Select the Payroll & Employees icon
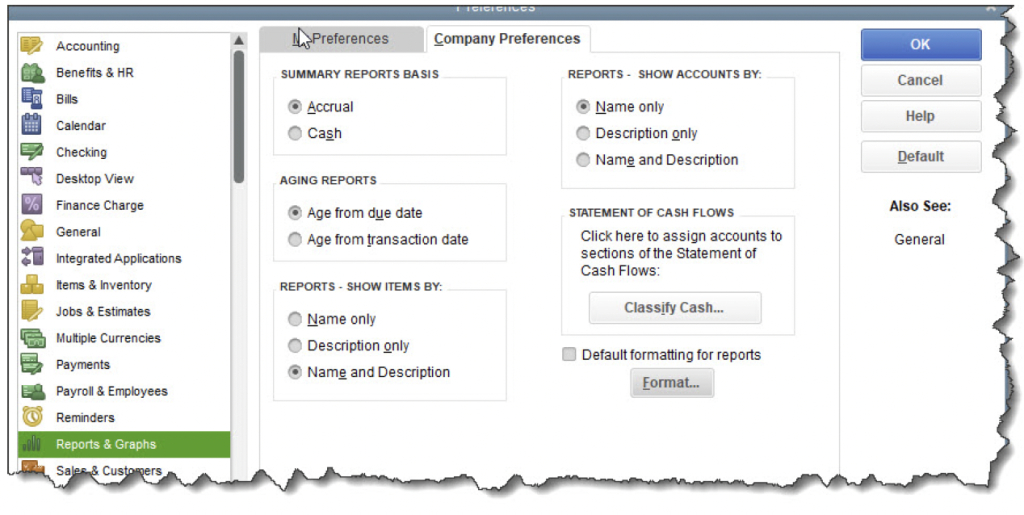 pos(32,391)
